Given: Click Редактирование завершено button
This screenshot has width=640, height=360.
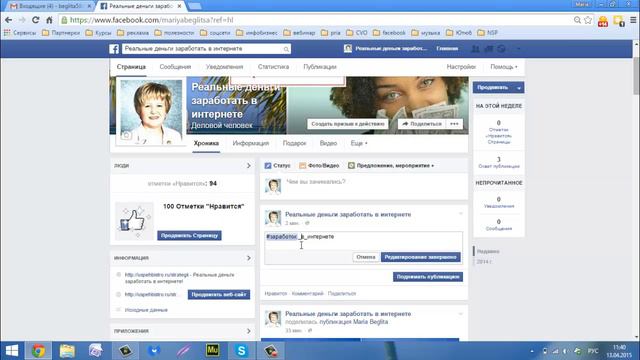Looking at the screenshot, I should (420, 257).
